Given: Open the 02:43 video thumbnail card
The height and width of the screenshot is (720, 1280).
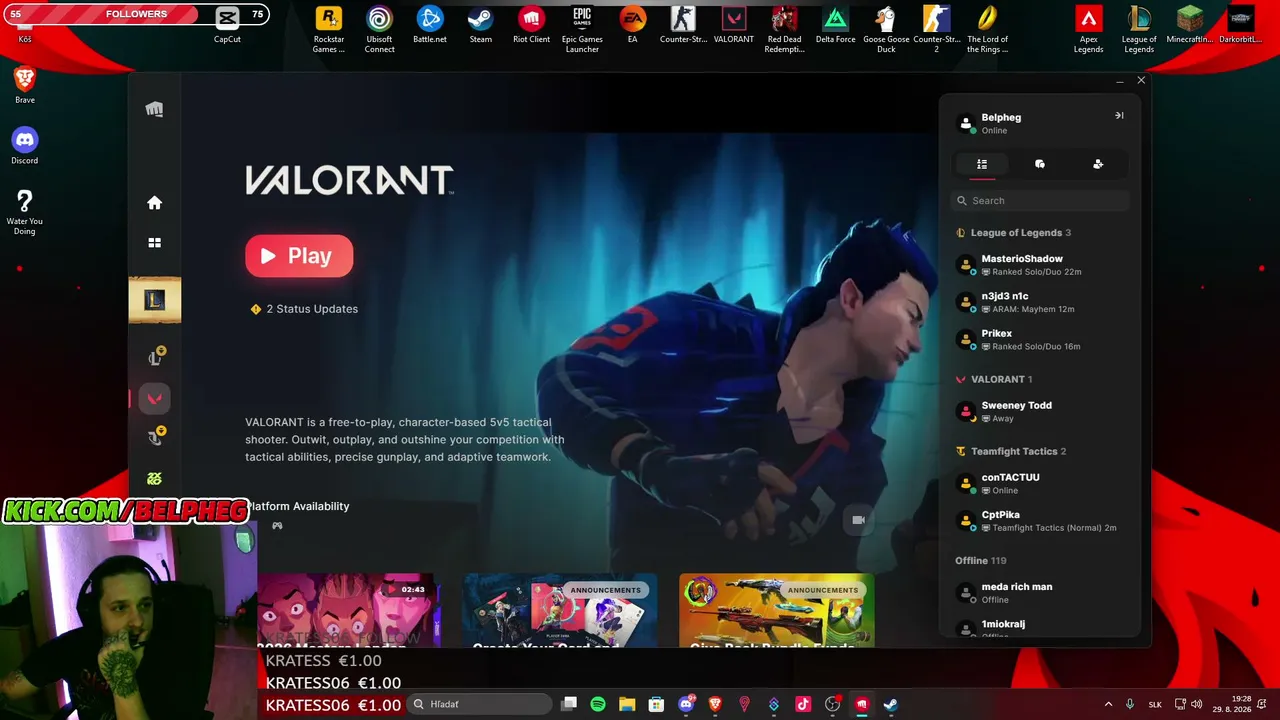Looking at the screenshot, I should click(347, 610).
